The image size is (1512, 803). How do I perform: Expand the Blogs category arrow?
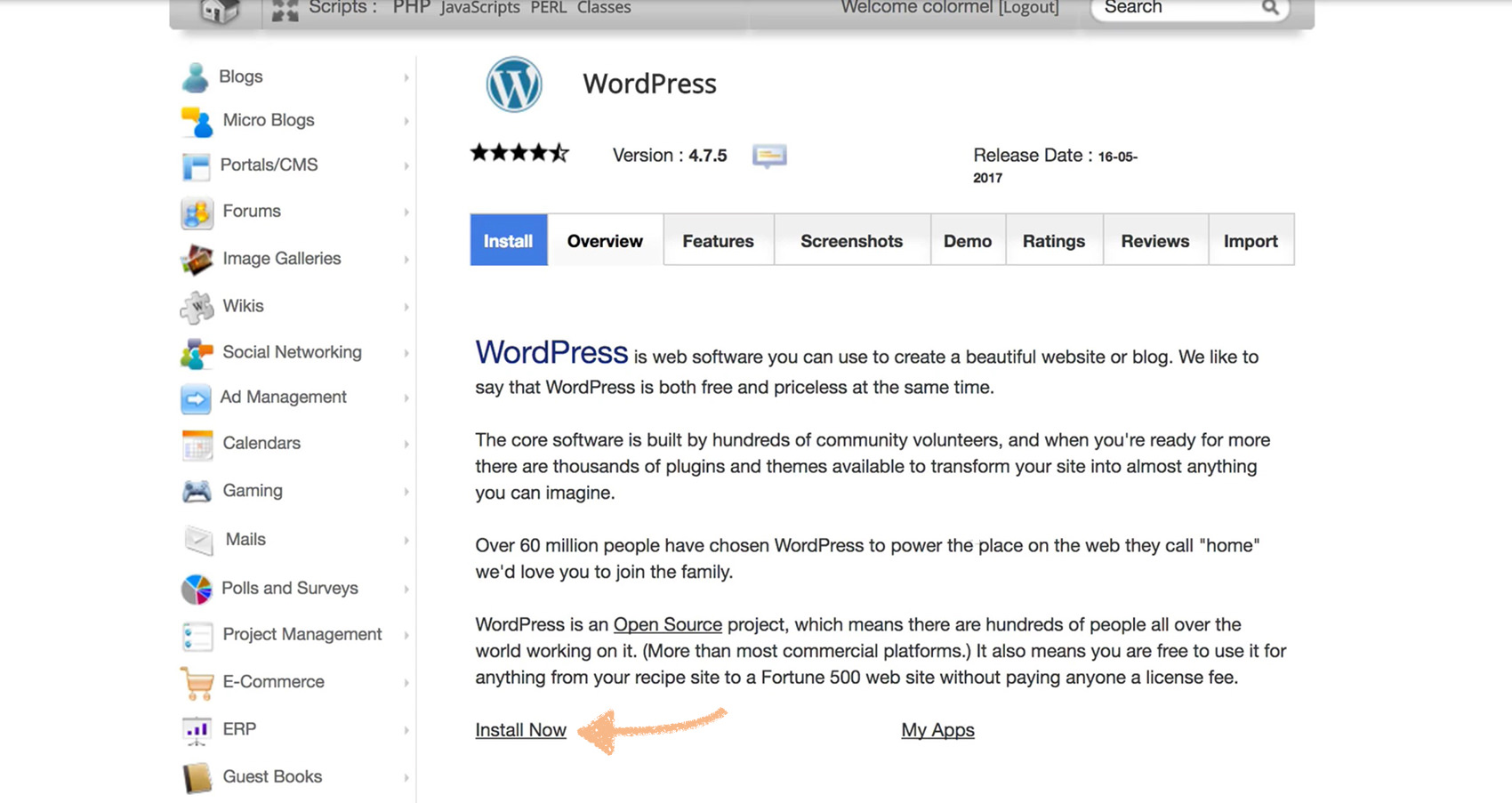click(x=406, y=78)
